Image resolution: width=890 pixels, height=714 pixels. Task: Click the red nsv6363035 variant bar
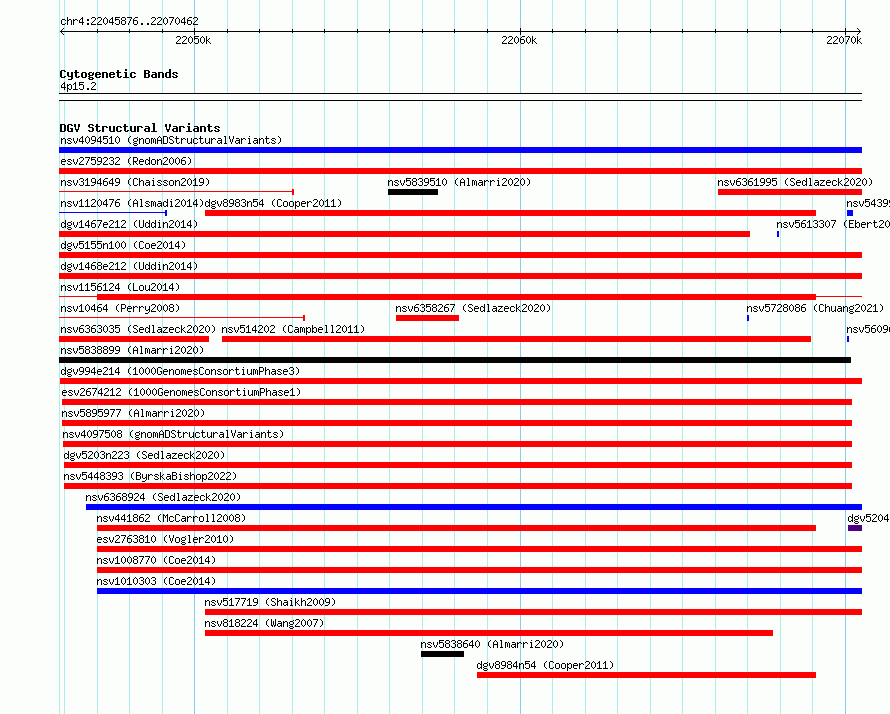(134, 339)
